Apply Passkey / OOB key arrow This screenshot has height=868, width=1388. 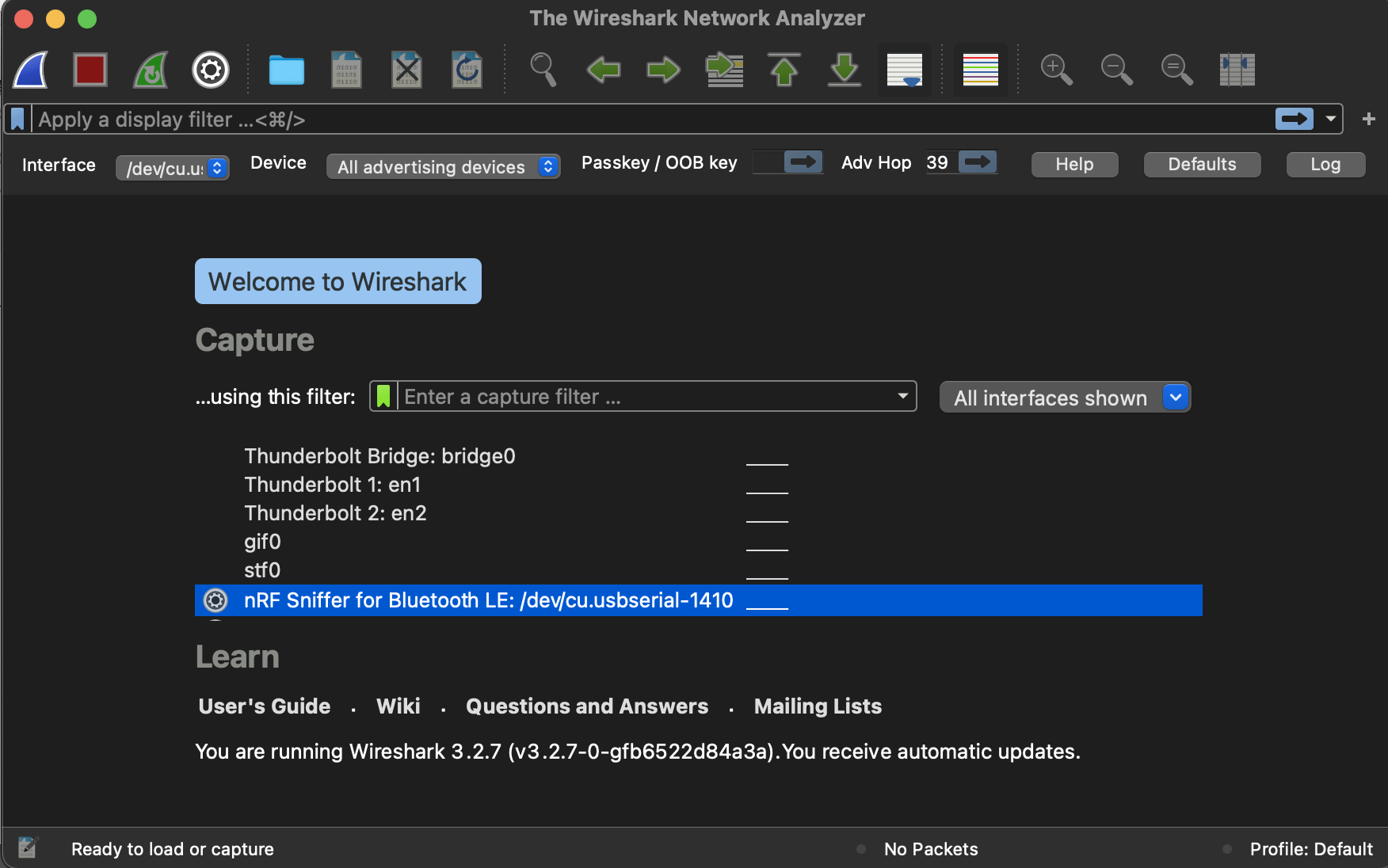803,162
